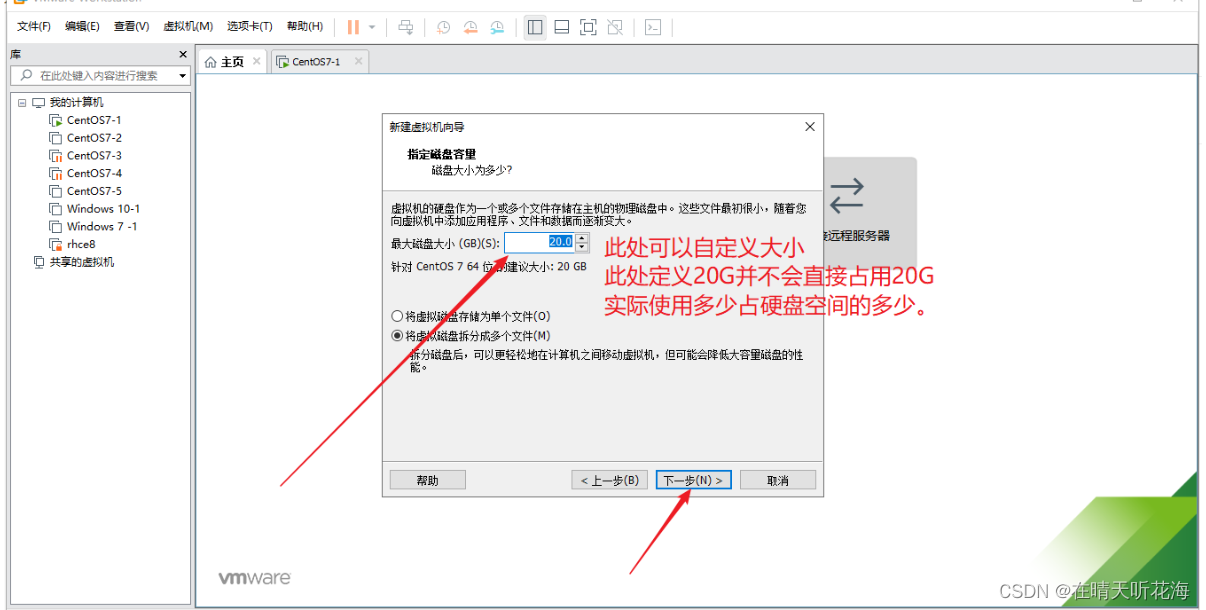Click the 帮助 button in the wizard
The image size is (1206, 610).
tap(427, 480)
